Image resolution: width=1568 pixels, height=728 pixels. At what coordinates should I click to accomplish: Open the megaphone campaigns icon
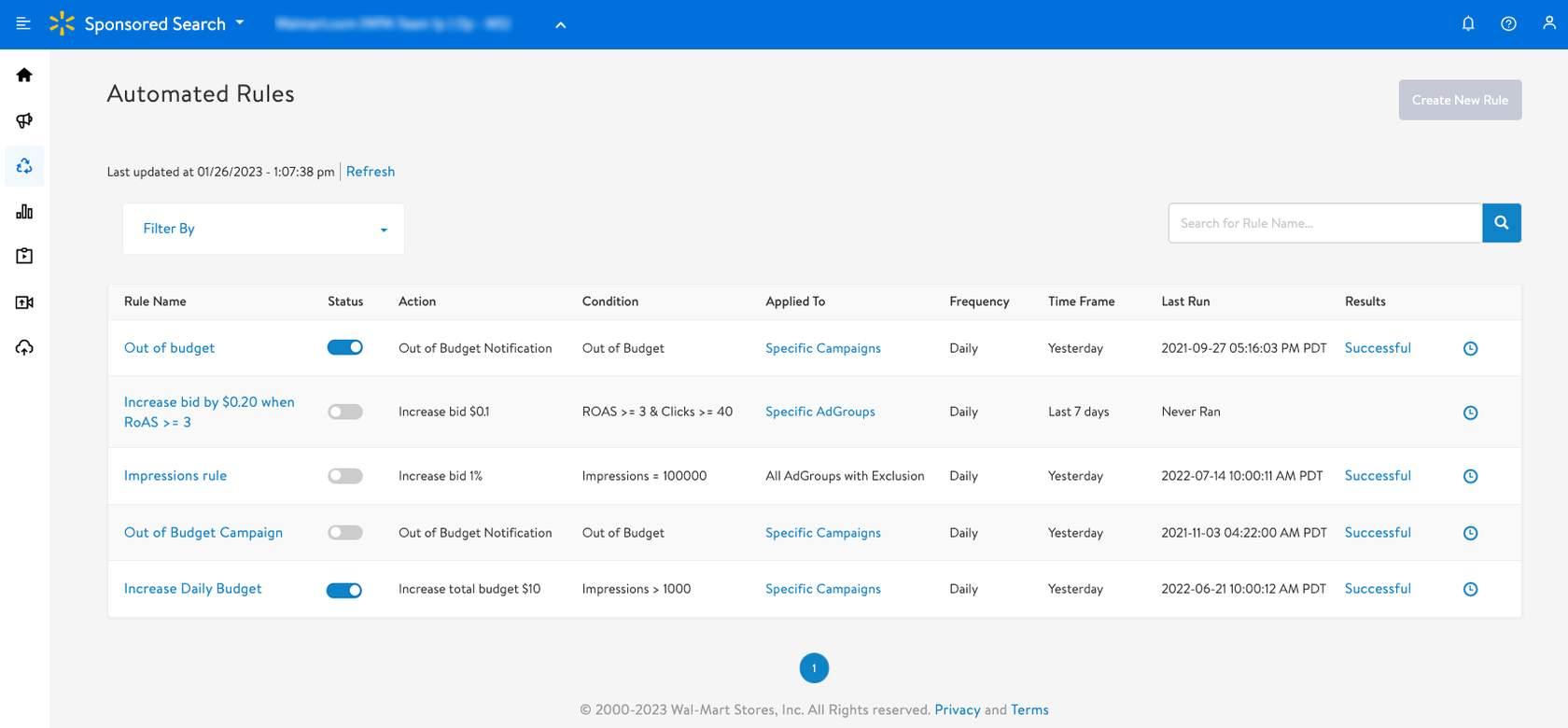point(24,120)
